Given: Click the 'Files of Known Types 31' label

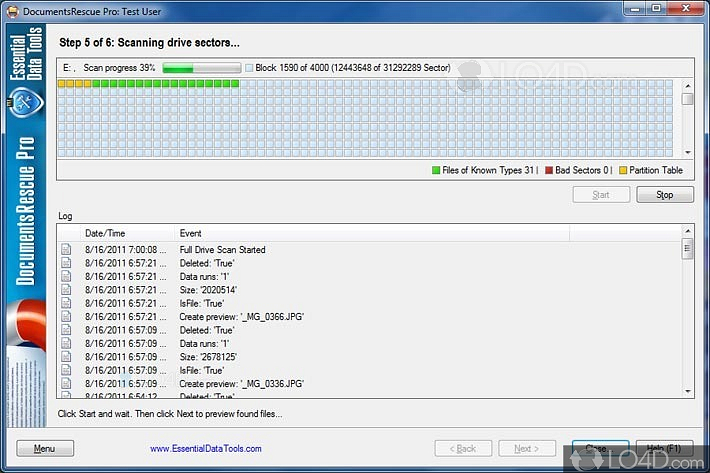Looking at the screenshot, I should click(x=488, y=170).
